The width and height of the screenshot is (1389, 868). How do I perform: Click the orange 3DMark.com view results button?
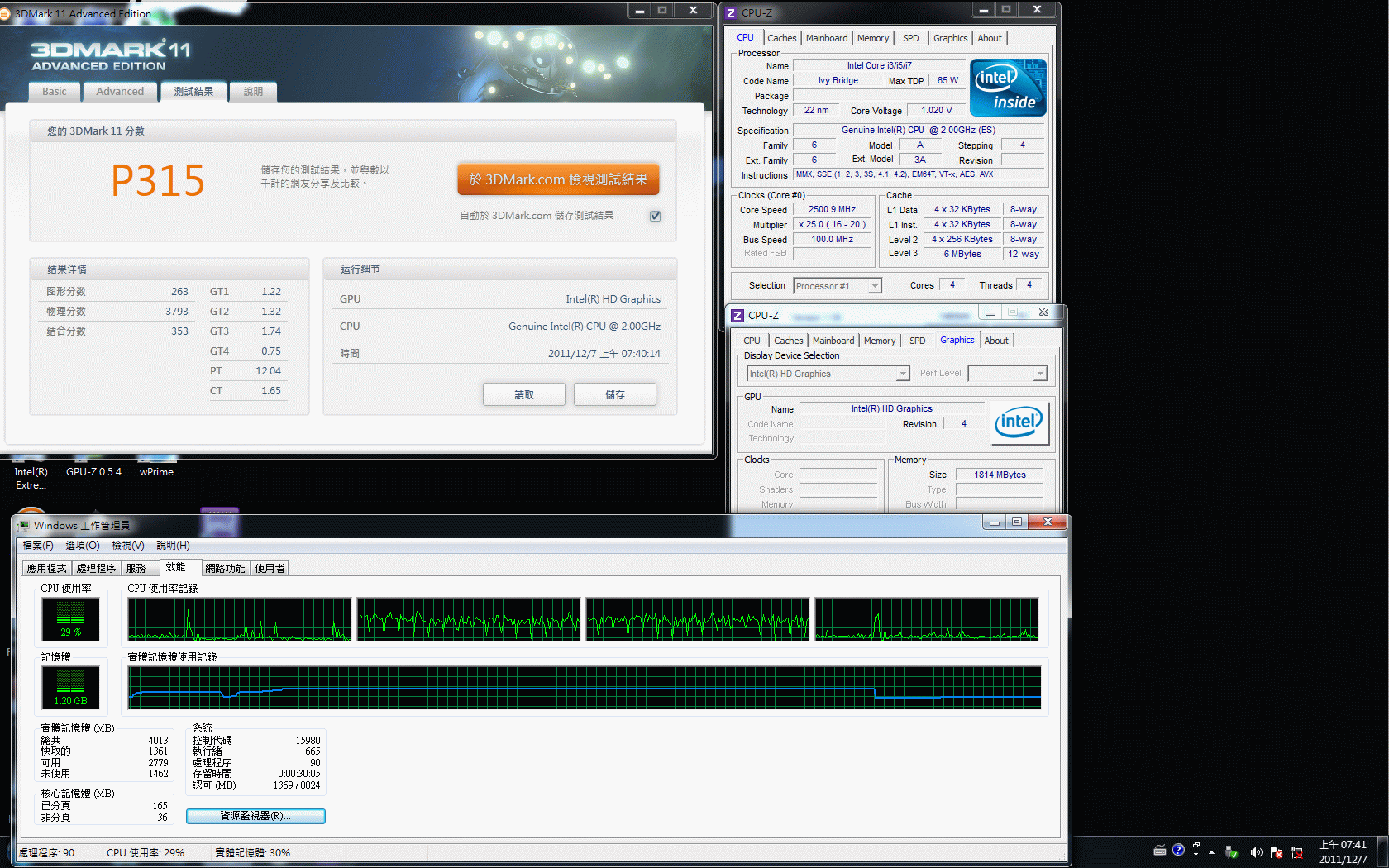(x=558, y=179)
